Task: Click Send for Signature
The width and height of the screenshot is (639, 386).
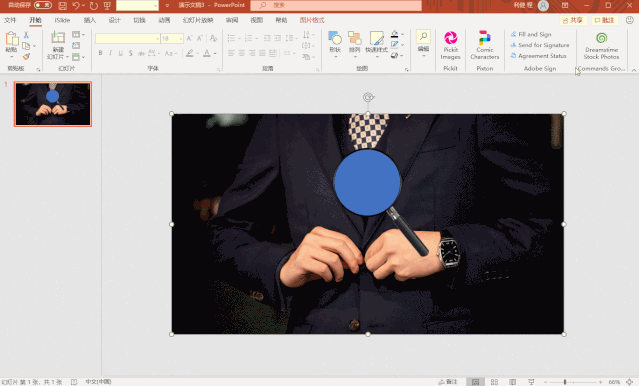Action: (540, 45)
